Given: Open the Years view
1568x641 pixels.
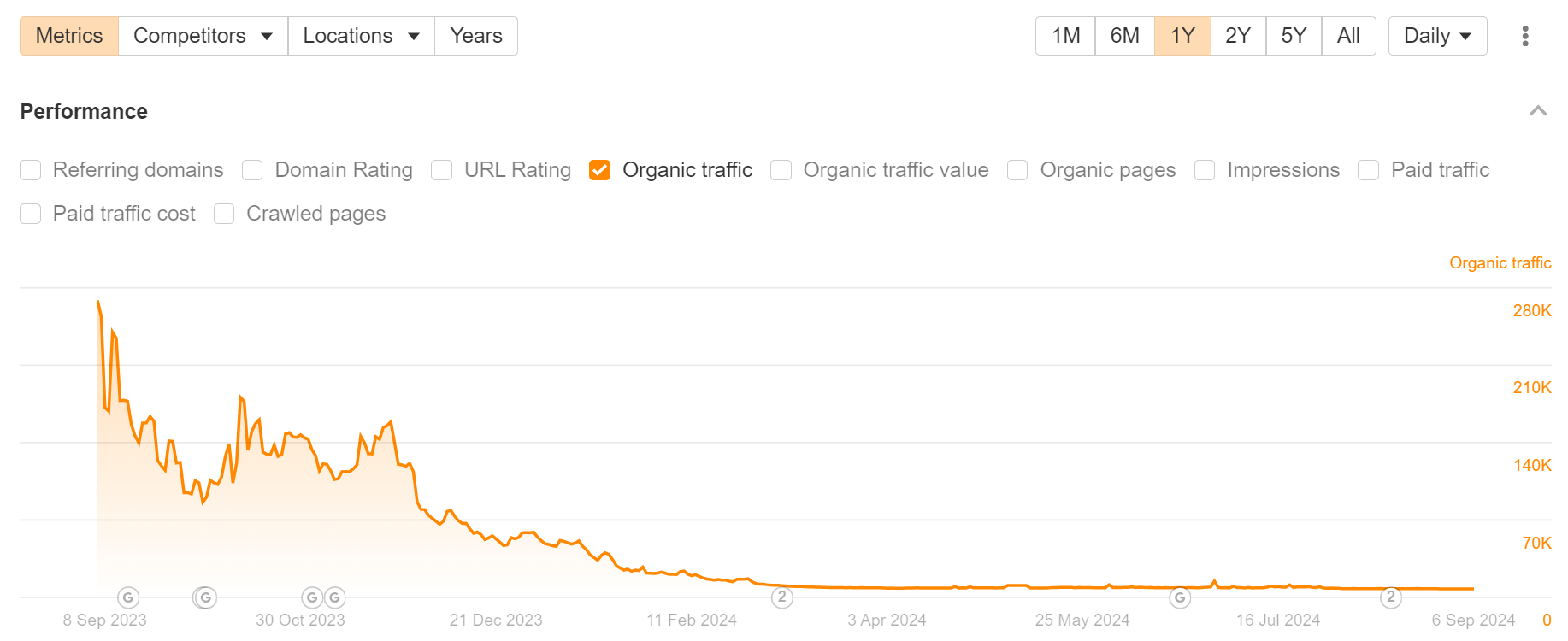Looking at the screenshot, I should [475, 35].
